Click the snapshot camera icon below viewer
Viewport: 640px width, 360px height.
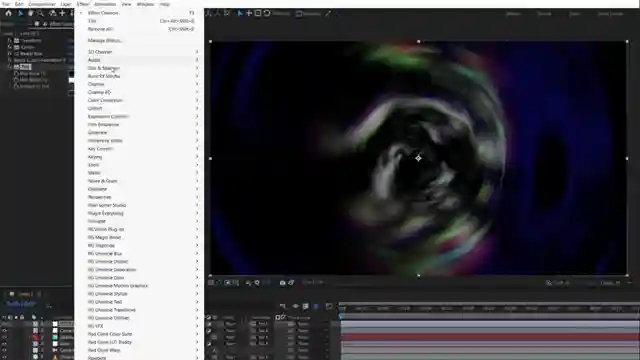click(x=282, y=282)
